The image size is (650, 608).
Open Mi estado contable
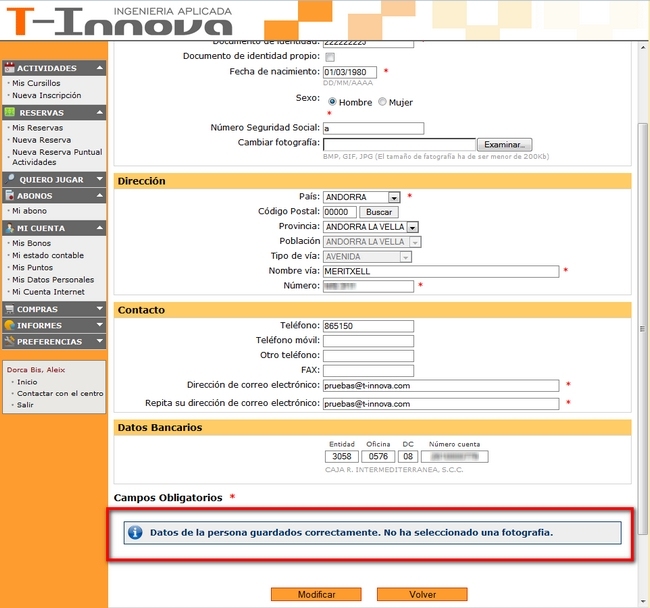click(48, 255)
